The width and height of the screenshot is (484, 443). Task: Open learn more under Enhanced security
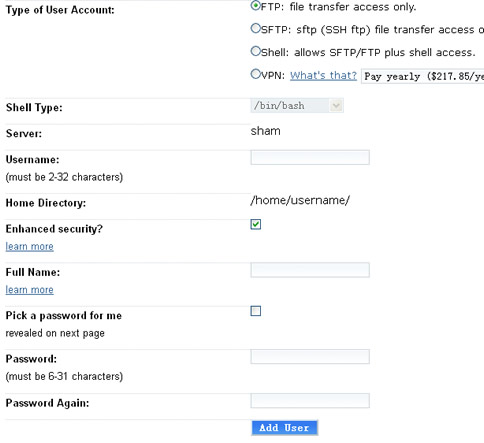30,247
